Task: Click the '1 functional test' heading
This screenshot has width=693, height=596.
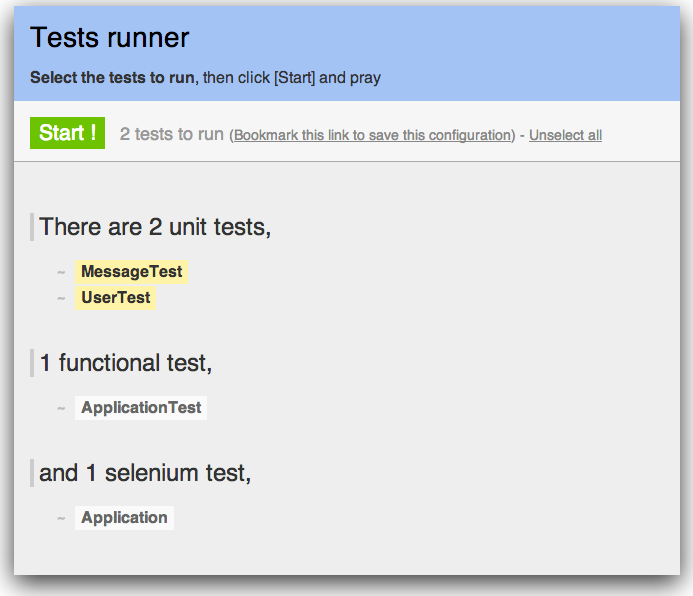Action: [125, 363]
